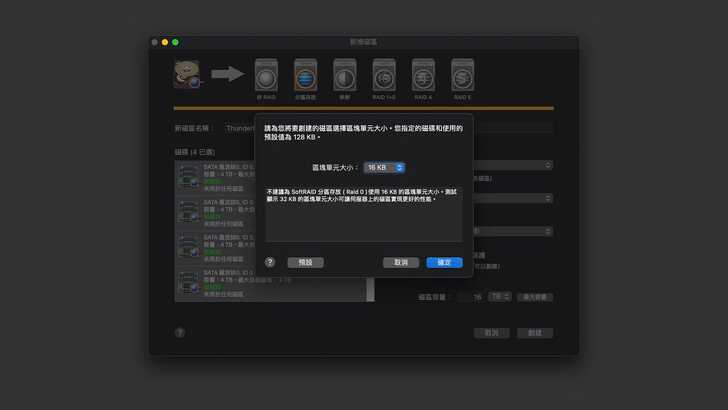Click the 最大容量 button
Screen dimensions: 728x410
coord(535,297)
